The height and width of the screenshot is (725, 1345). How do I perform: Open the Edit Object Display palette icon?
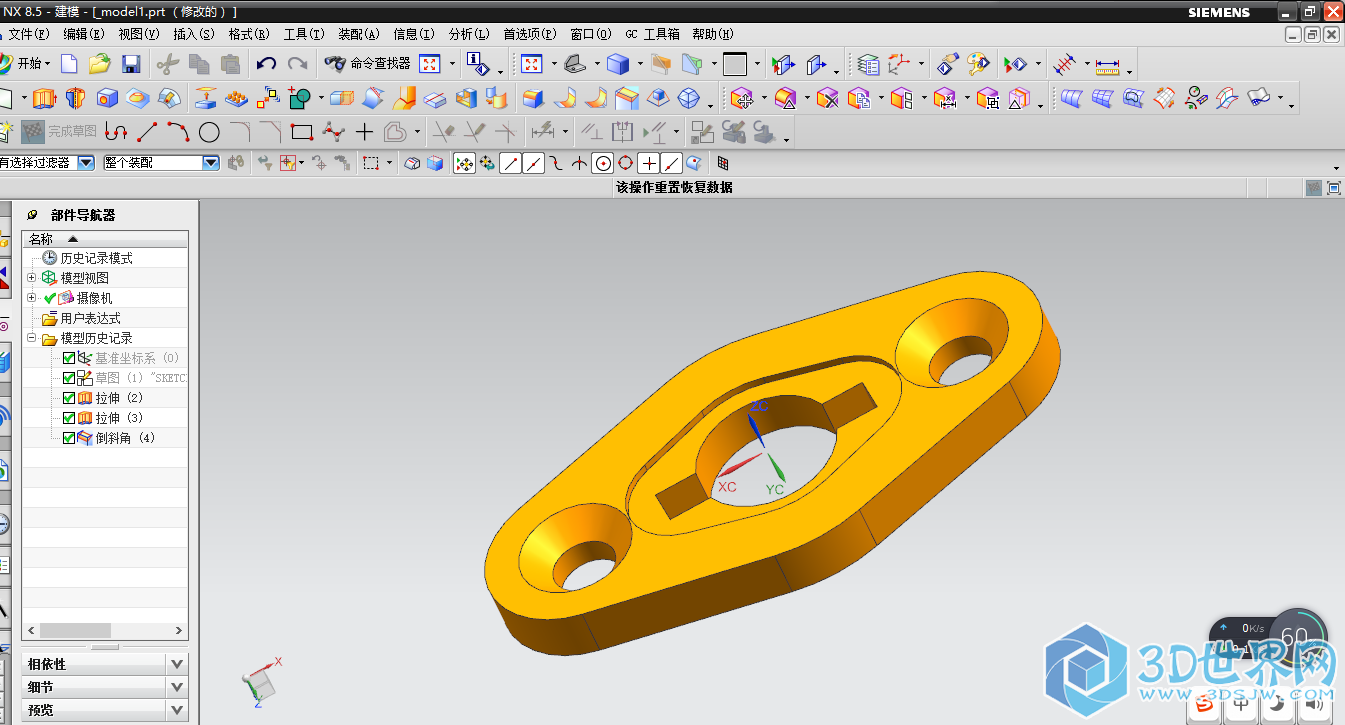coord(977,64)
